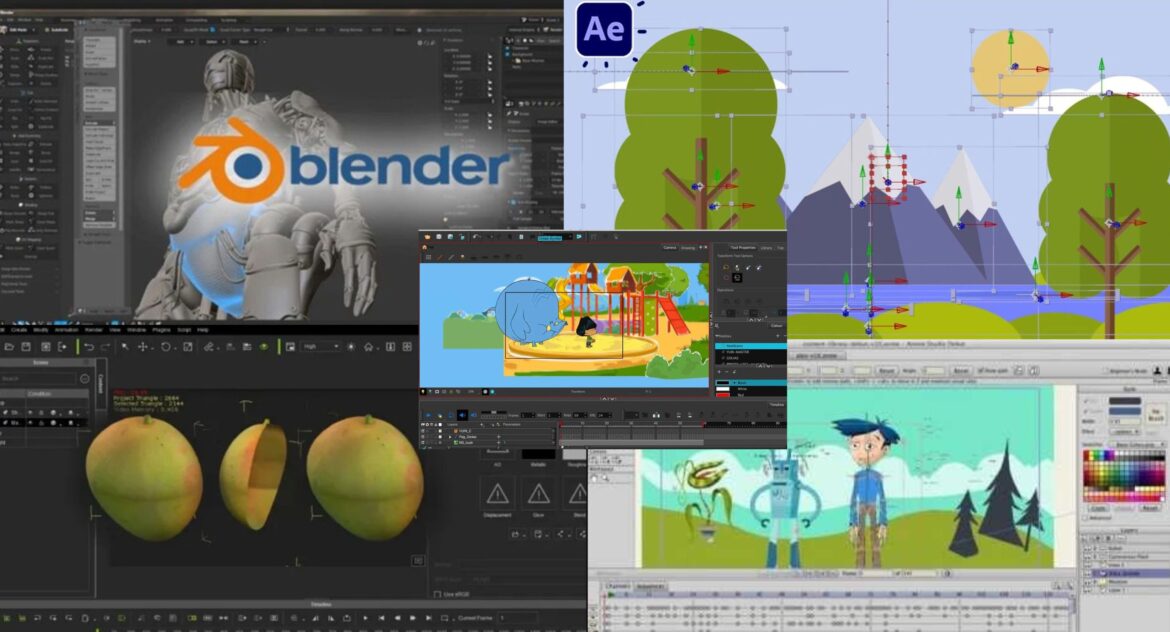Click the Displacement warning texture slot

pos(497,492)
